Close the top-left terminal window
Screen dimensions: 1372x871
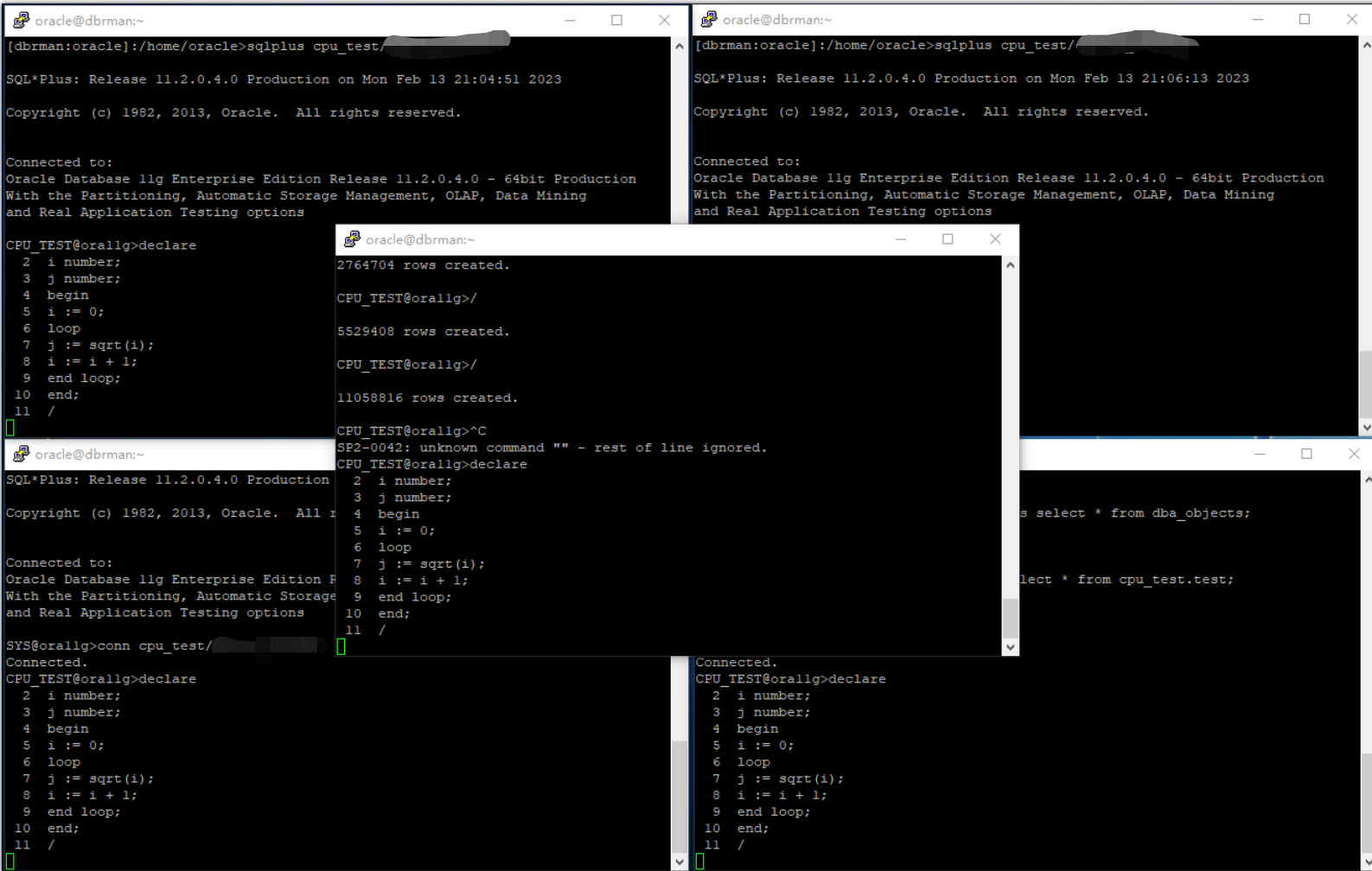tap(664, 20)
